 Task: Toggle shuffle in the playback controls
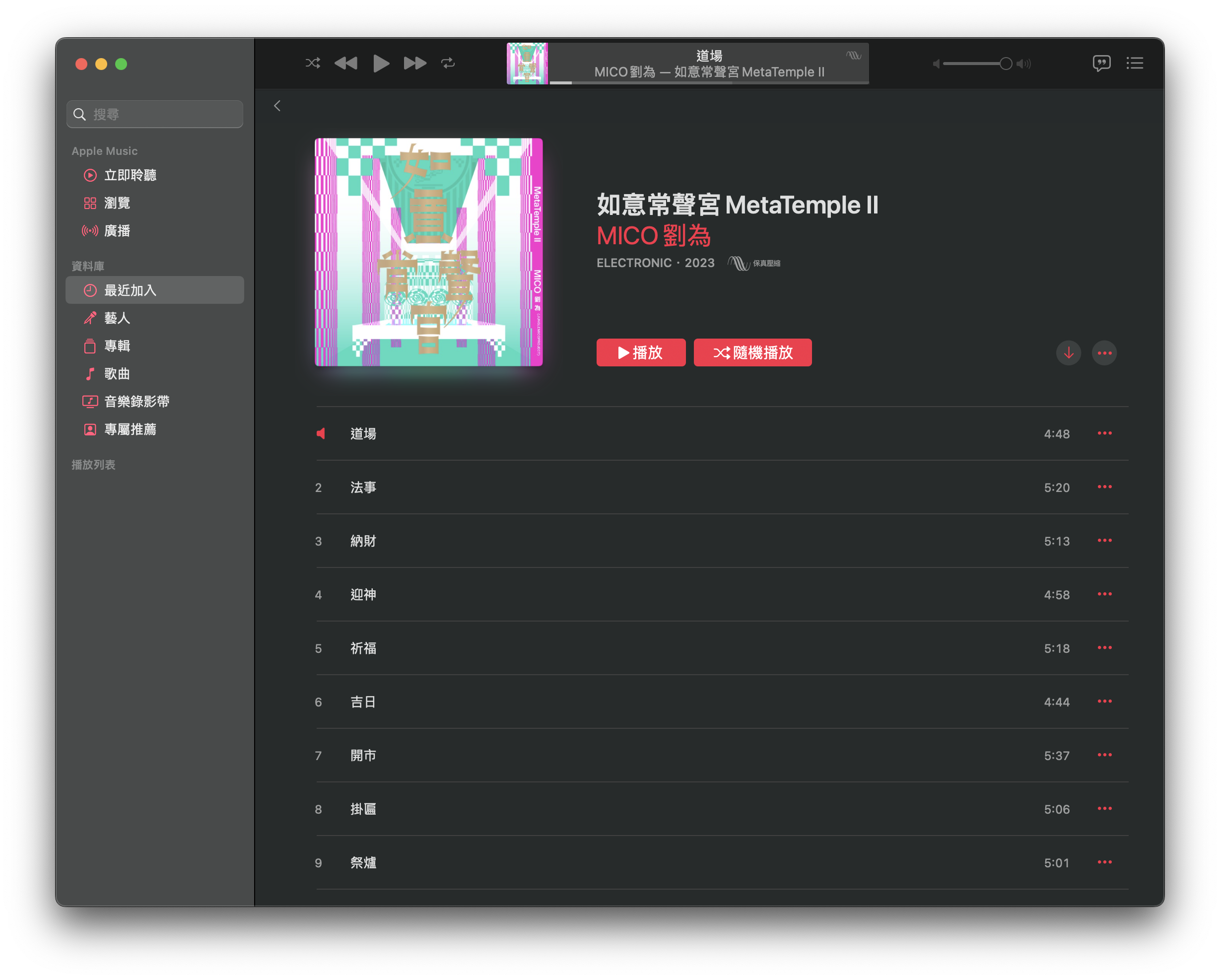coord(312,63)
